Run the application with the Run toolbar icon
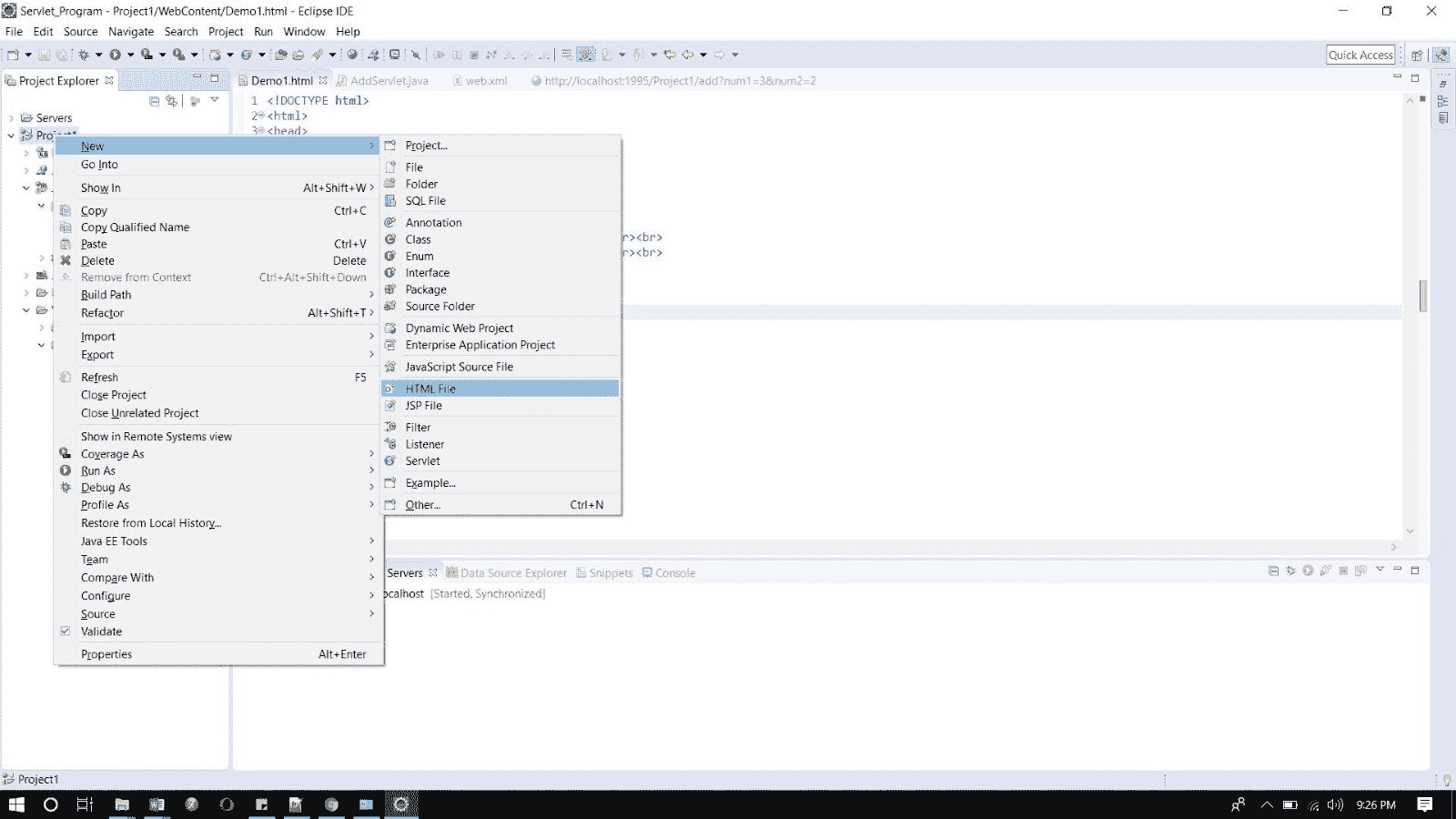Screen dimensions: 1456x819 pos(114,55)
